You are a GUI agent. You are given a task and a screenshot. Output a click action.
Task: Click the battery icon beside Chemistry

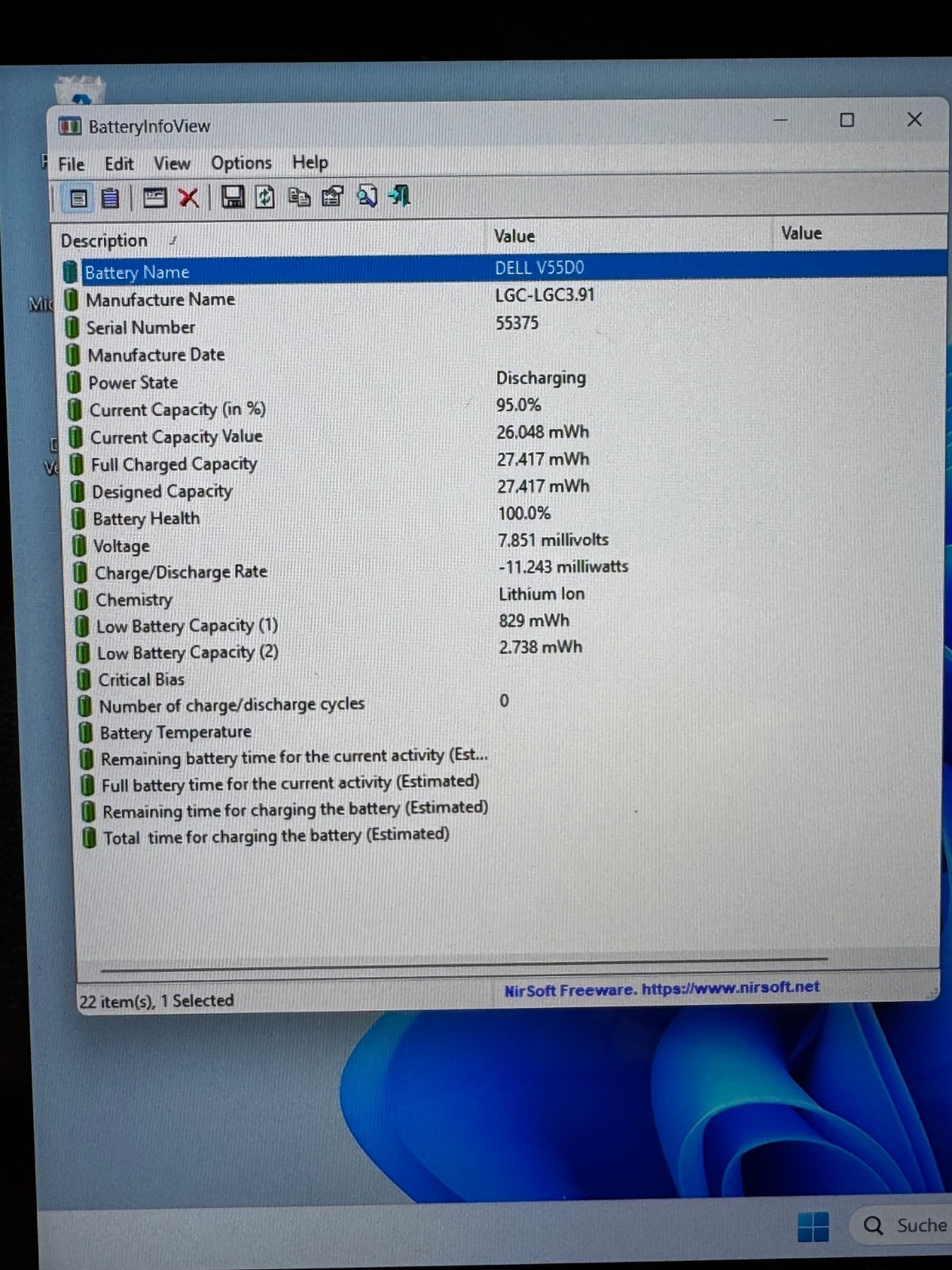(81, 599)
